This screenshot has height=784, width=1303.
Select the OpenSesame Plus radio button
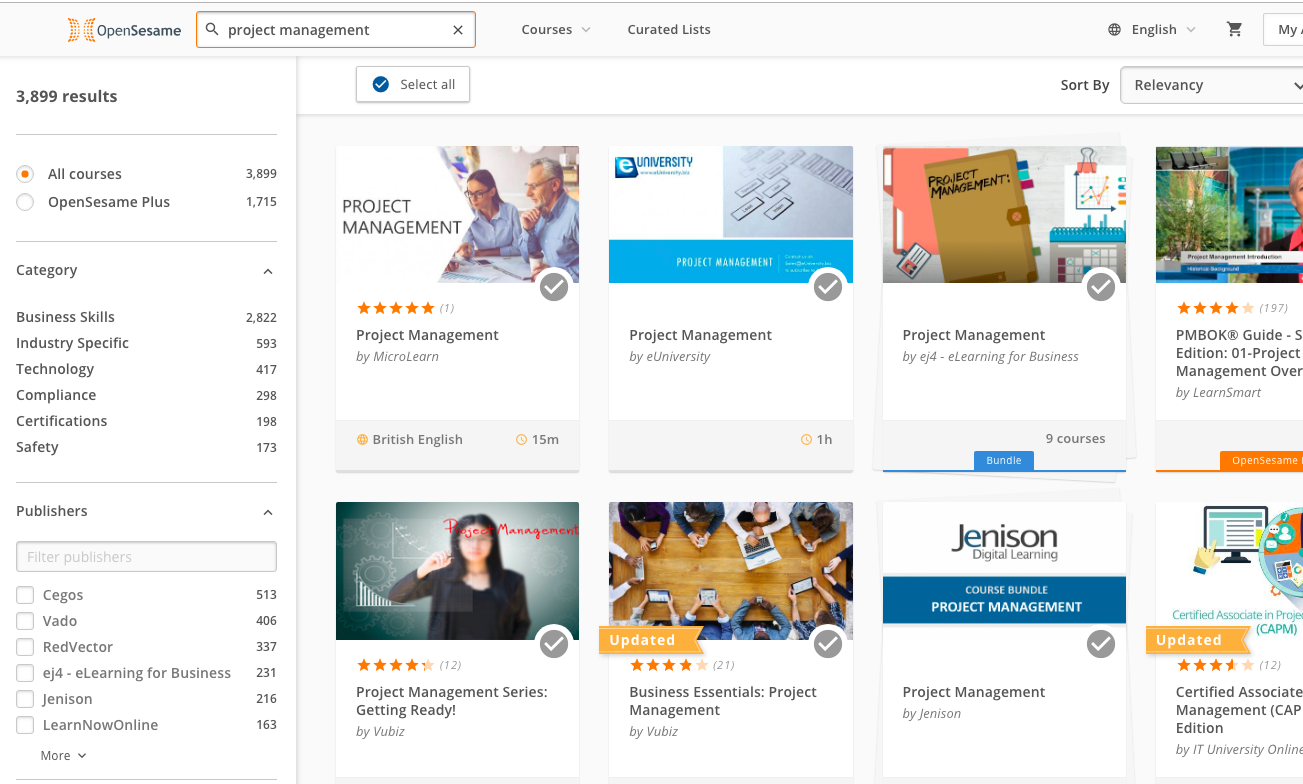point(25,202)
